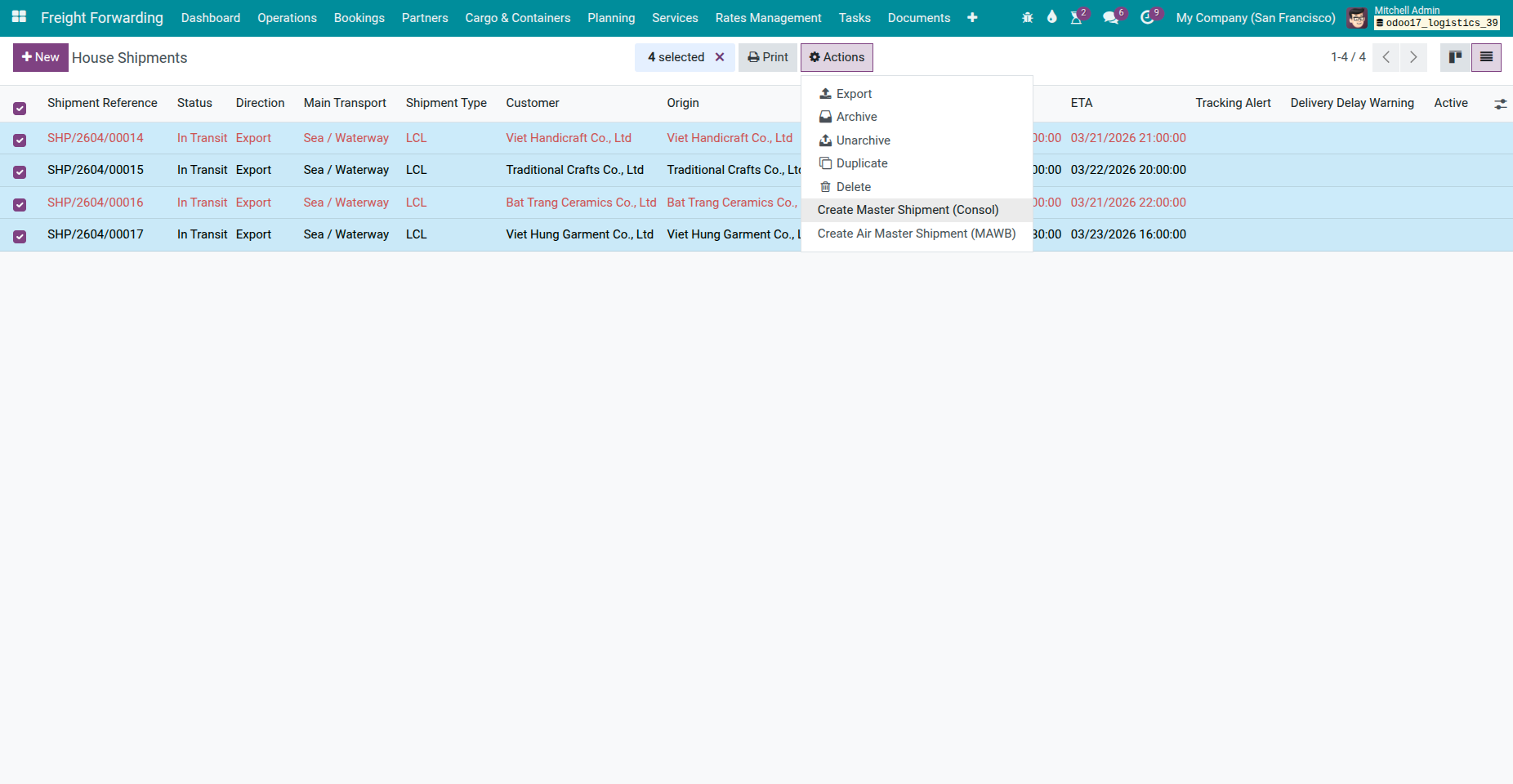
Task: Uncheck the select-all header checkbox
Action: point(20,108)
